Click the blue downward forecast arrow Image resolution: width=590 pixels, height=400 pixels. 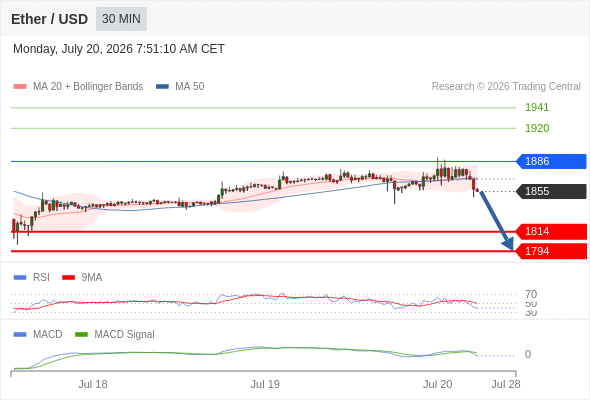tap(497, 221)
